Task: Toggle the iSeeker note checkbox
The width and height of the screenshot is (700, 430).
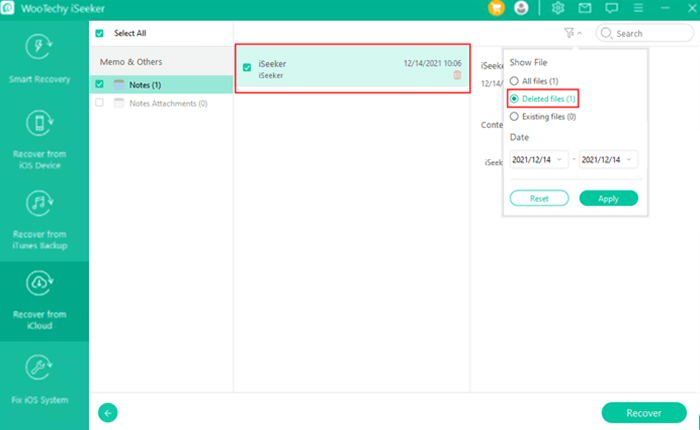Action: tap(247, 68)
